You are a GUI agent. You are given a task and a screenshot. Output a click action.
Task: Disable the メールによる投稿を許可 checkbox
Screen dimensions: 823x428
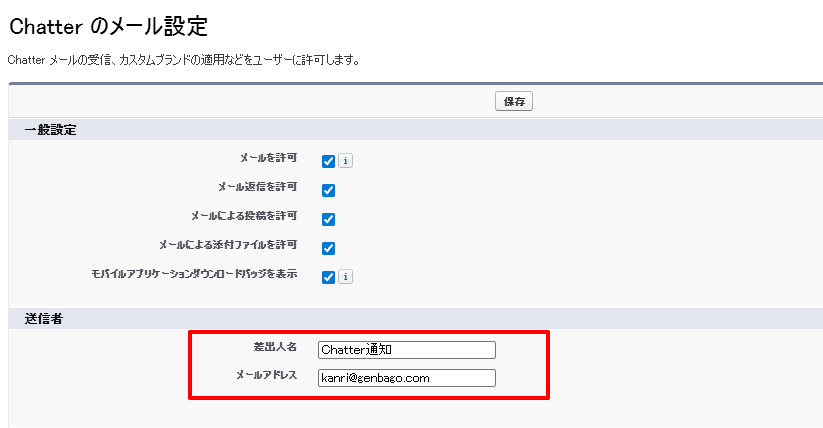click(328, 219)
